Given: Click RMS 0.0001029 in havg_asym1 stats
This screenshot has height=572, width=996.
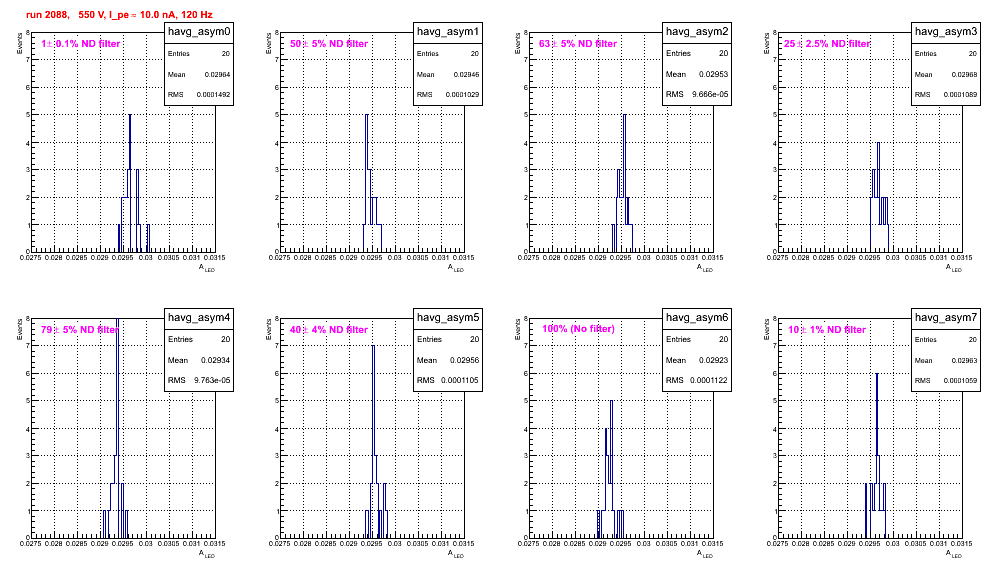Looking at the screenshot, I should pos(448,95).
